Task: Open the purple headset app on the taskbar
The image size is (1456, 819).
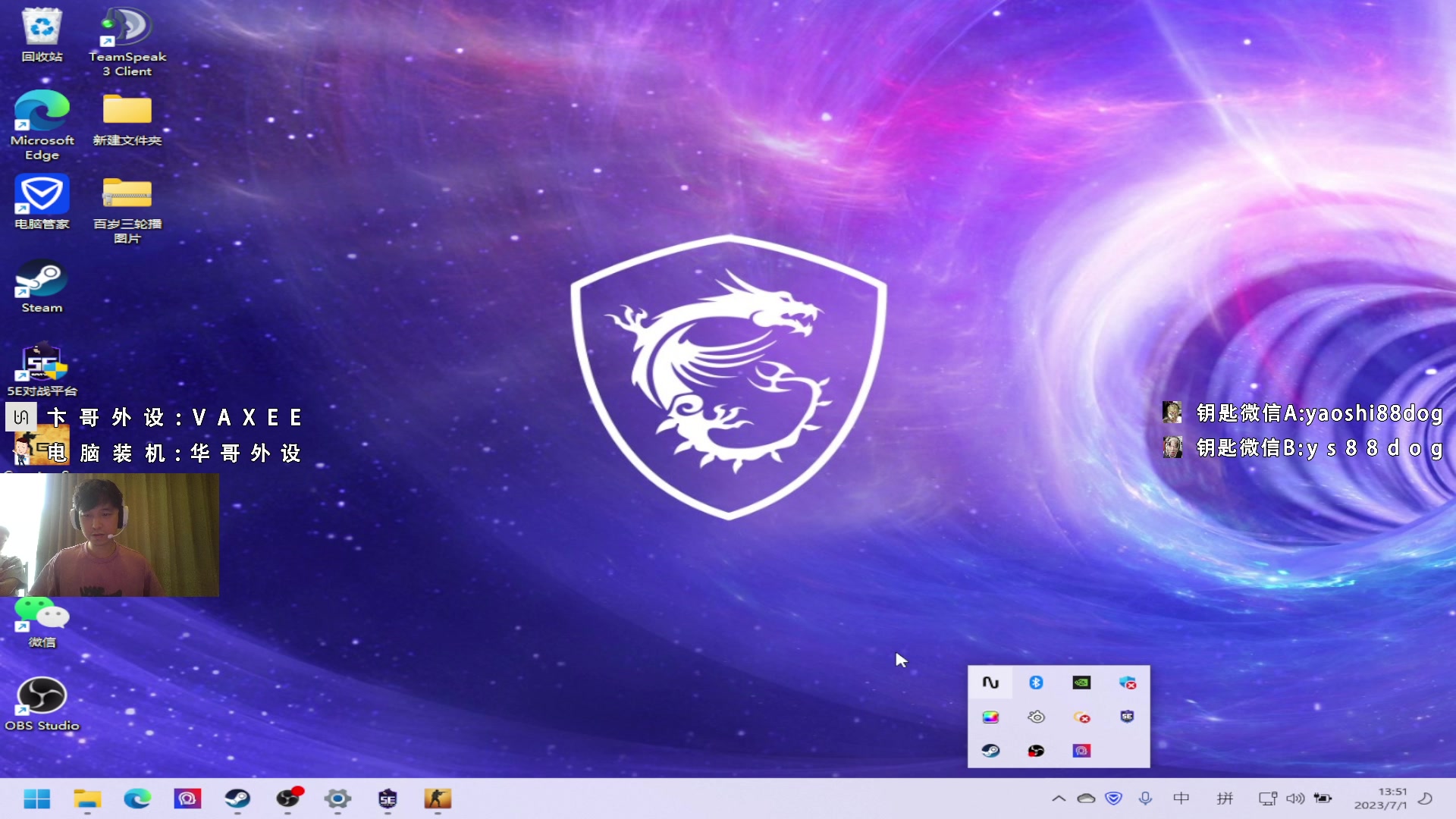Action: click(x=187, y=799)
